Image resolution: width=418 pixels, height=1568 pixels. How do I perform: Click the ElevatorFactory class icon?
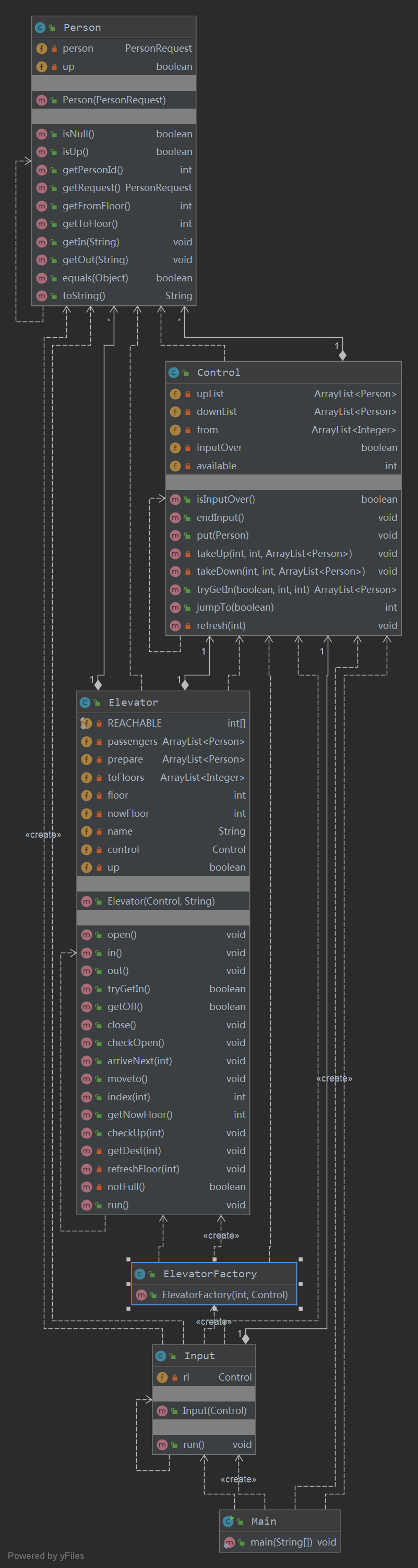click(140, 1274)
